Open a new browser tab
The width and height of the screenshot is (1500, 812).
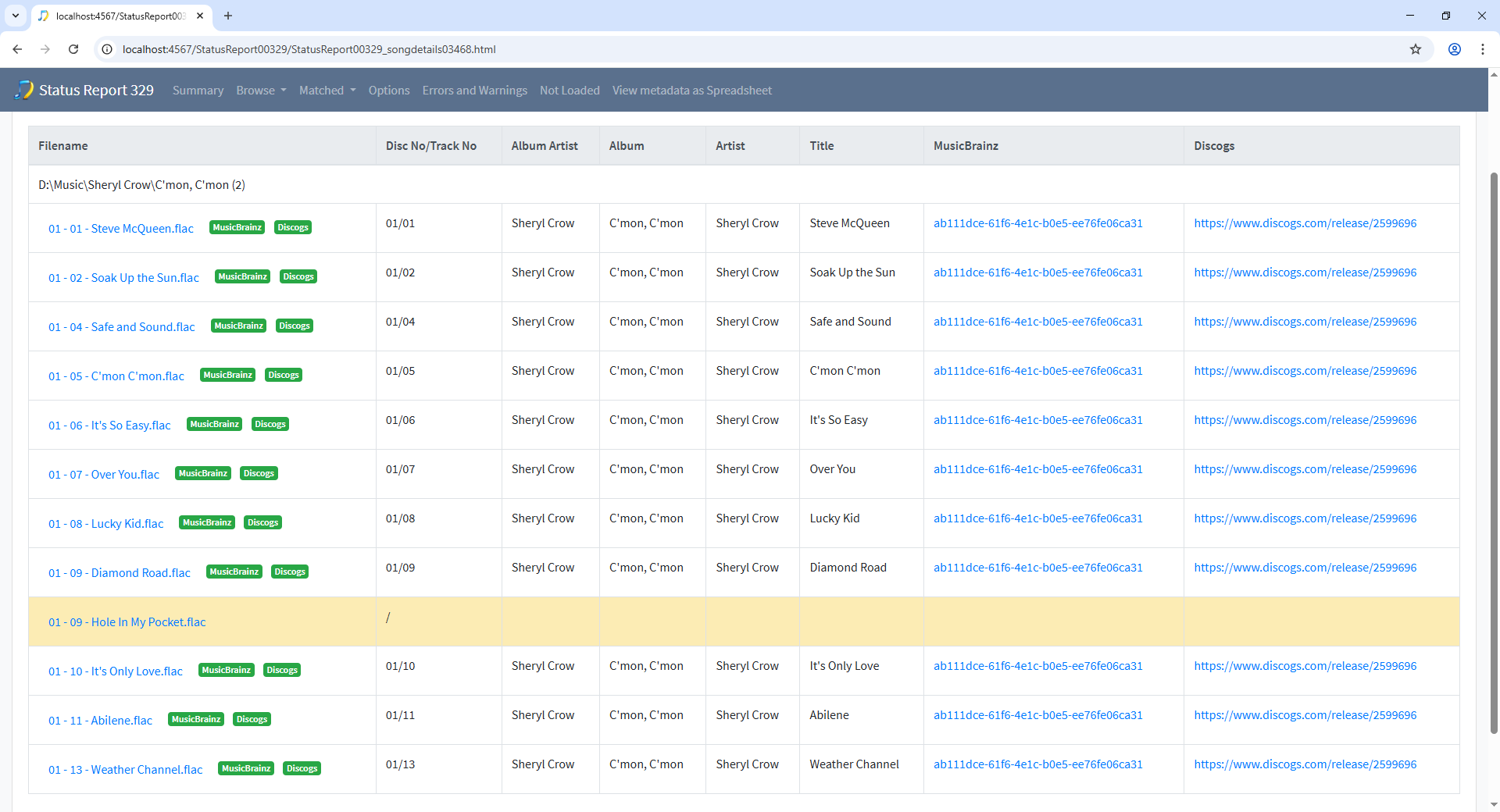click(228, 16)
